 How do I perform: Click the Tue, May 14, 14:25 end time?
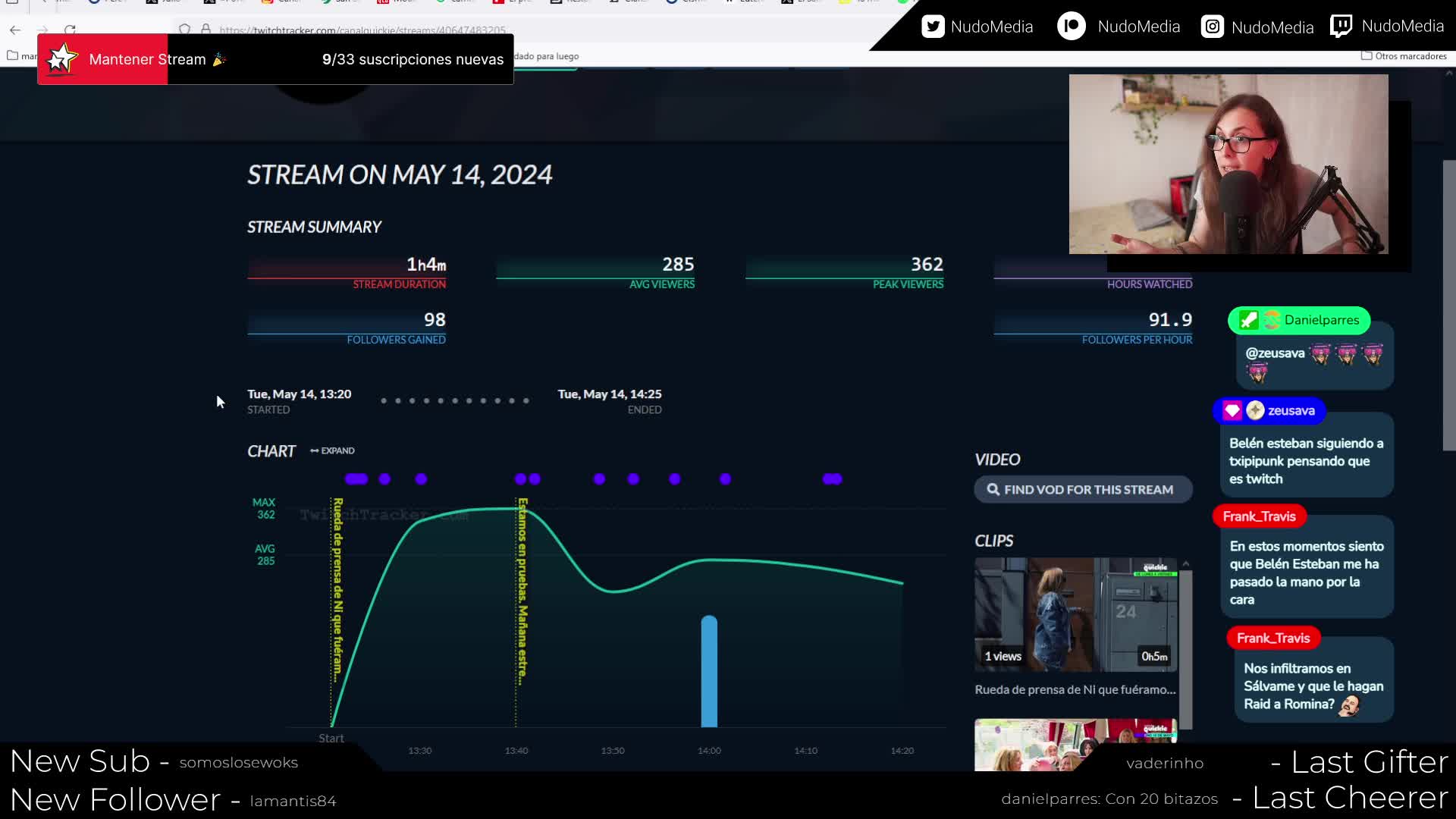click(610, 394)
